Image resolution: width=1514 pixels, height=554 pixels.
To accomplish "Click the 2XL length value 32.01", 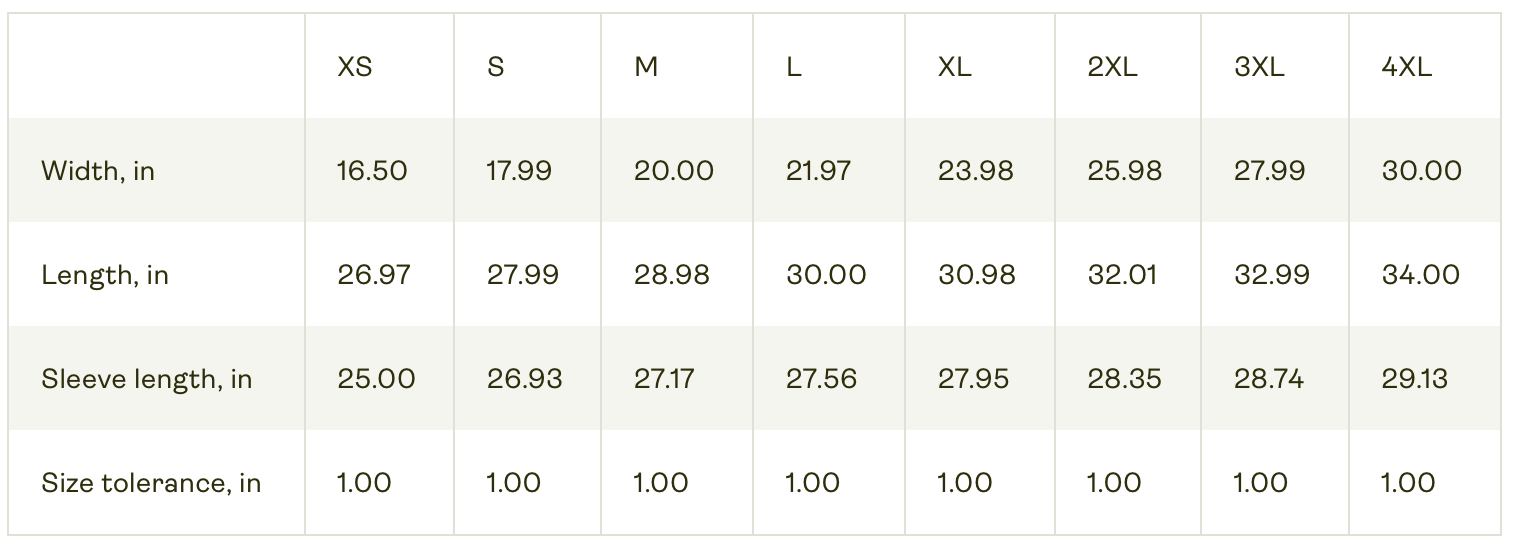I will [1122, 275].
